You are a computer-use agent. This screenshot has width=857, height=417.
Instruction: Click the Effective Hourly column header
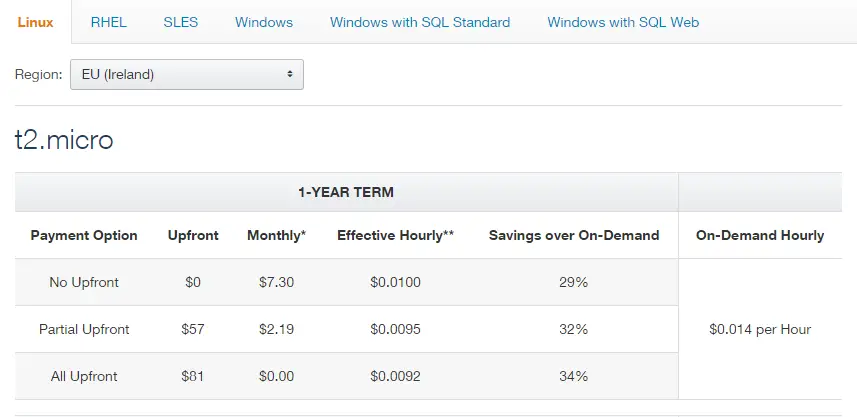pyautogui.click(x=396, y=236)
